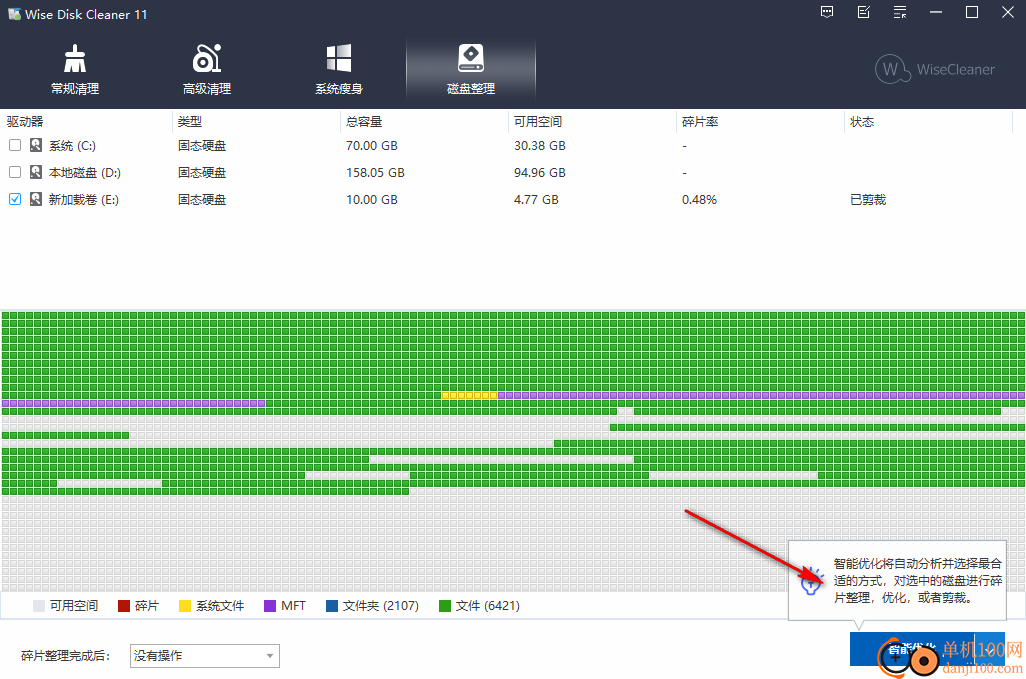Click the drive icon for 新加载卷 (E:)
Screen dimensions: 1026x679
[36, 199]
